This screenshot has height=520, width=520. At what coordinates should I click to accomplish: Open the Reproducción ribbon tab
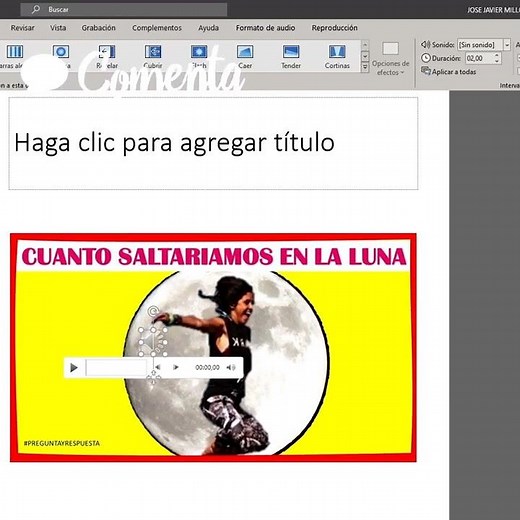(334, 28)
